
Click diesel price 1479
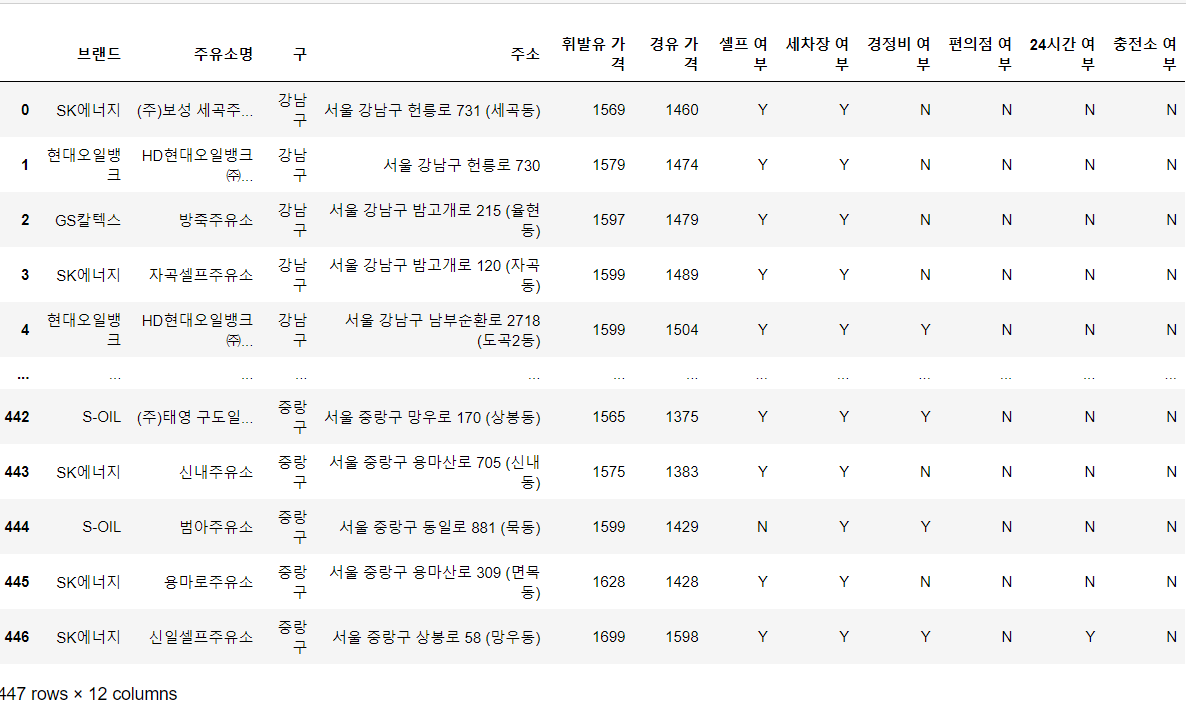(x=682, y=220)
